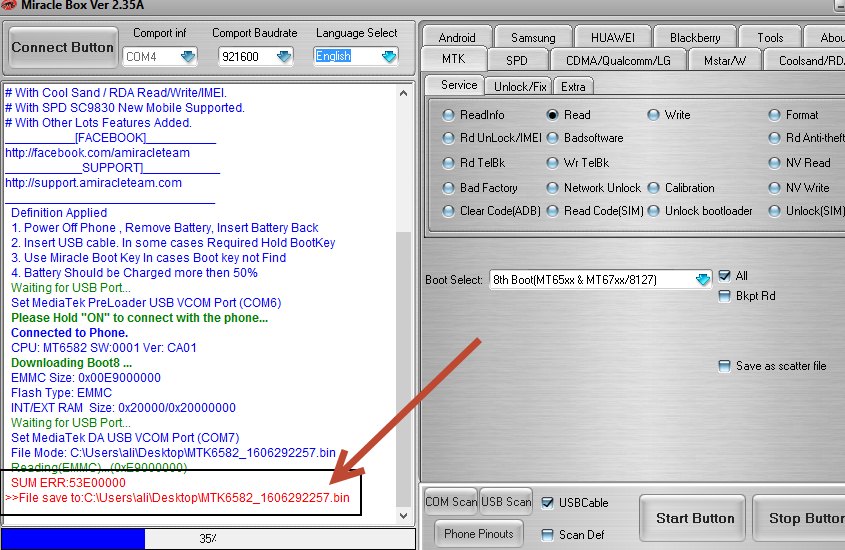Select the ReadInfo radio button
This screenshot has height=550, width=845.
pyautogui.click(x=448, y=115)
